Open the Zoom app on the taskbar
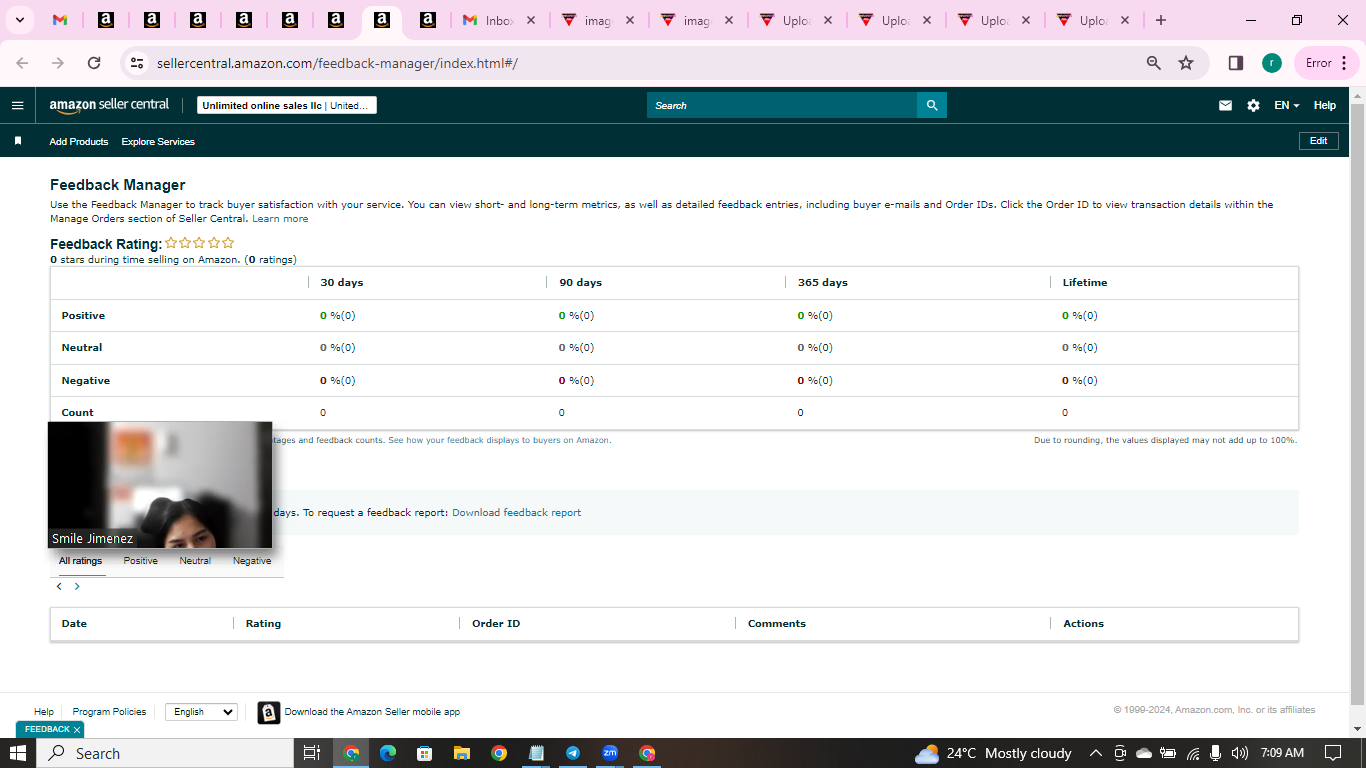 click(x=610, y=753)
